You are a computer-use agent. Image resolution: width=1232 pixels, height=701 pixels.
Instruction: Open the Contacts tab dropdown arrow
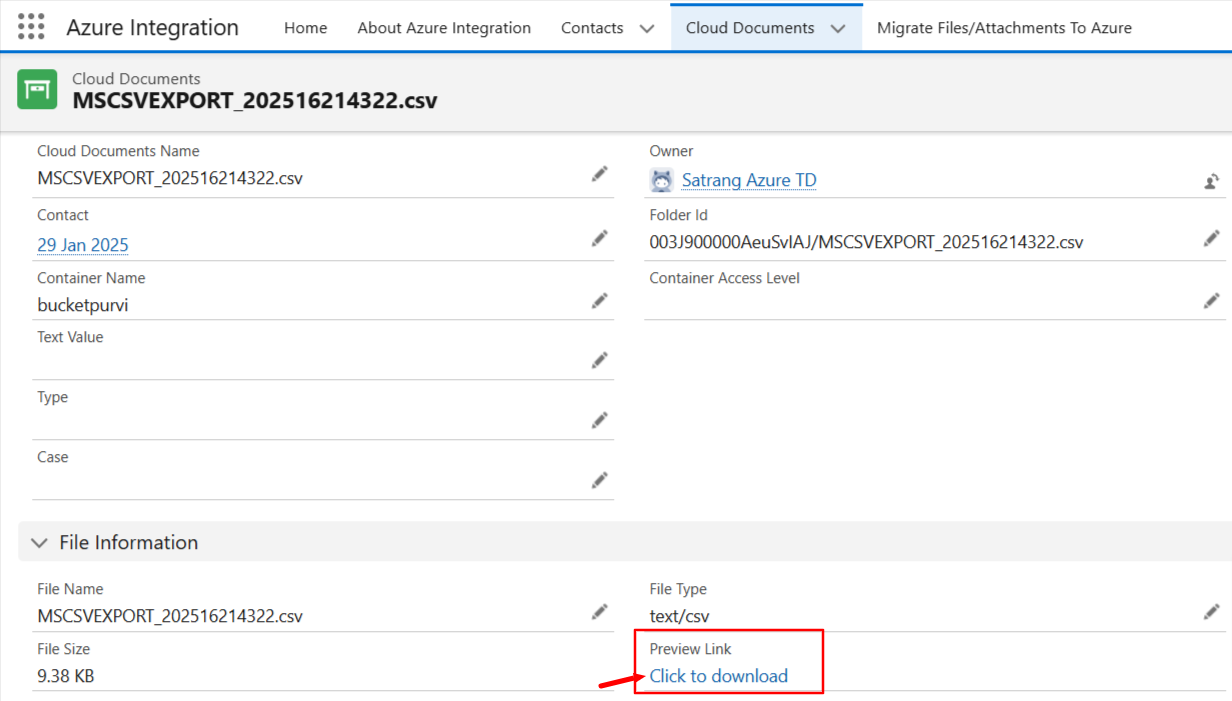click(647, 29)
